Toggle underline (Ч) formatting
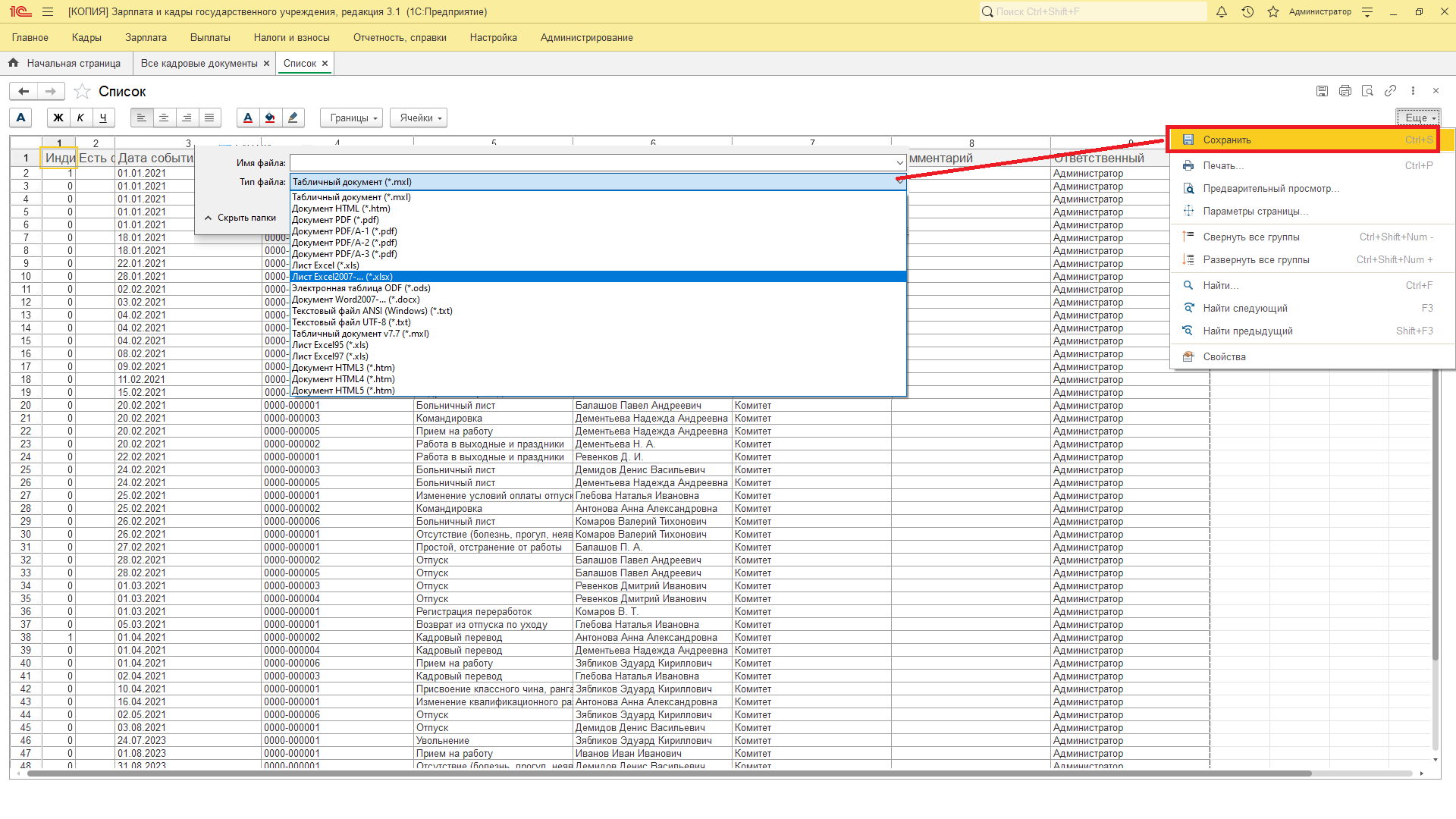This screenshot has height=819, width=1456. [x=103, y=118]
